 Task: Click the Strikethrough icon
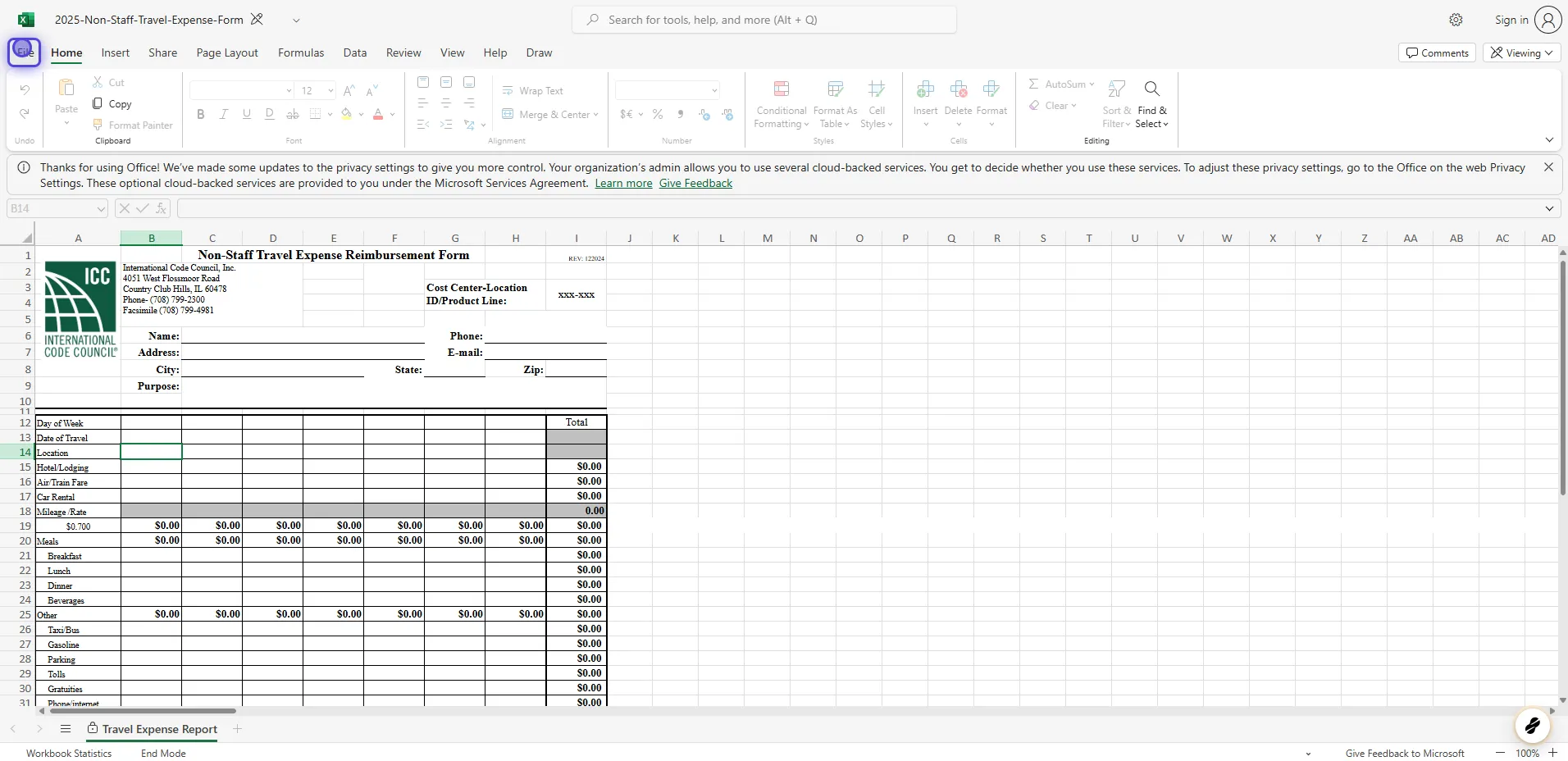(x=292, y=114)
